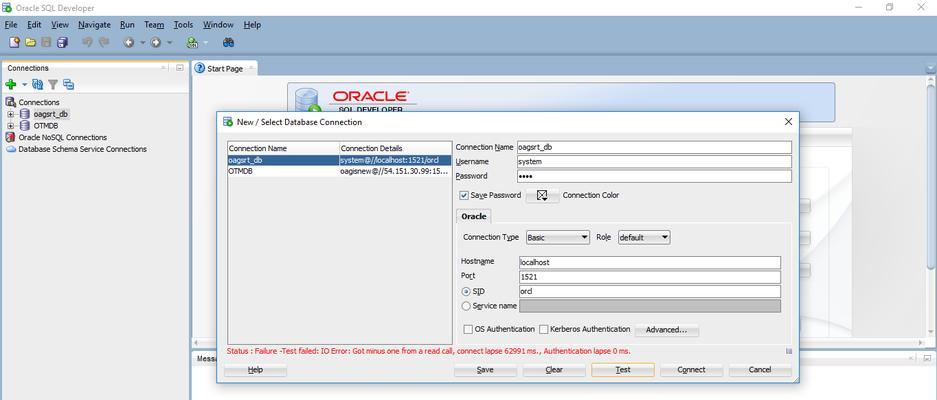Click the Password input field

tap(654, 176)
